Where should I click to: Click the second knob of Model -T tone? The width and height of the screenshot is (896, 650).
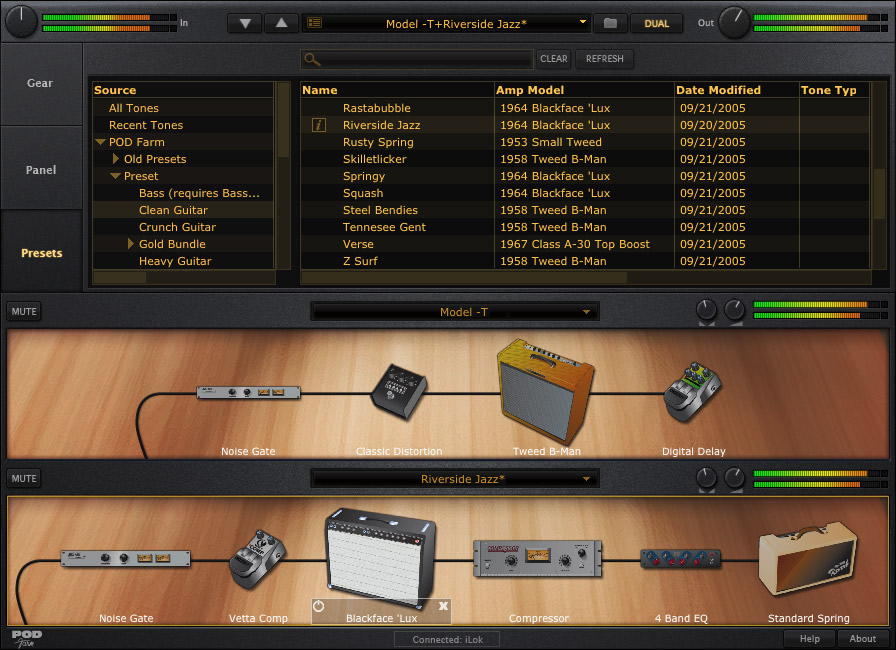[734, 310]
